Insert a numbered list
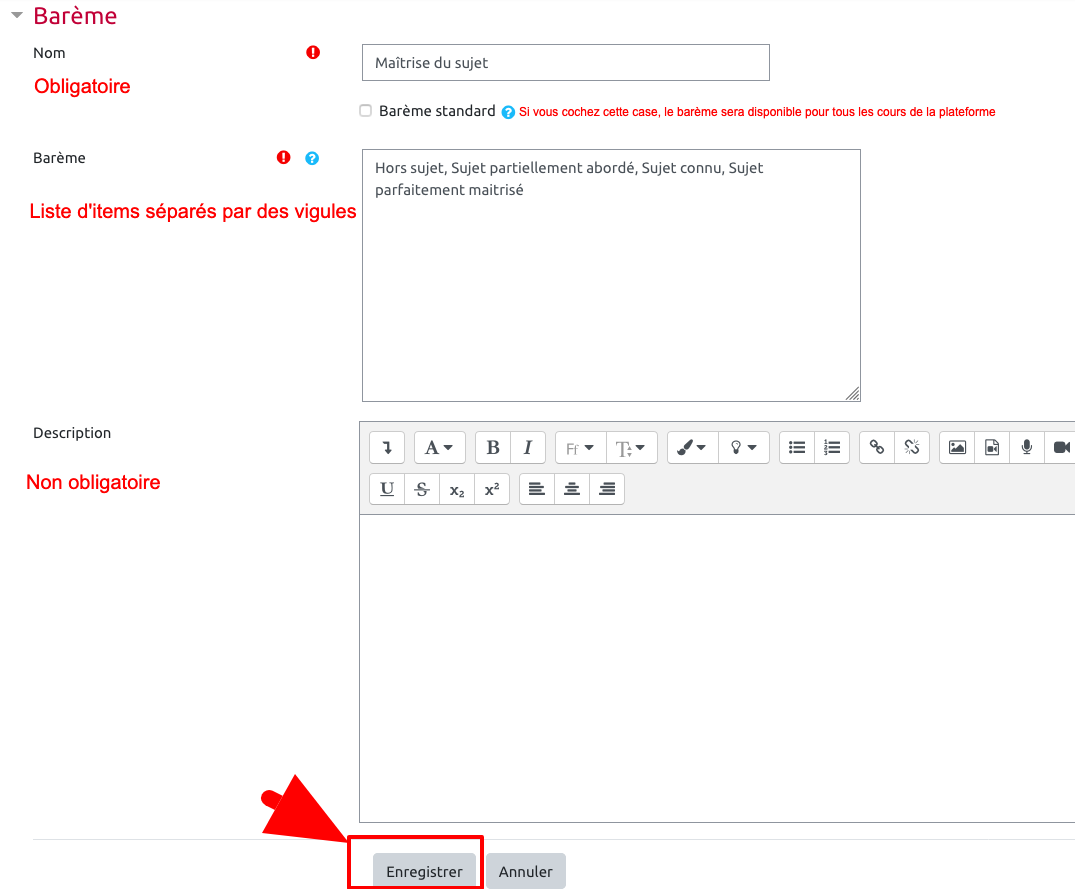Image resolution: width=1075 pixels, height=889 pixels. click(832, 448)
